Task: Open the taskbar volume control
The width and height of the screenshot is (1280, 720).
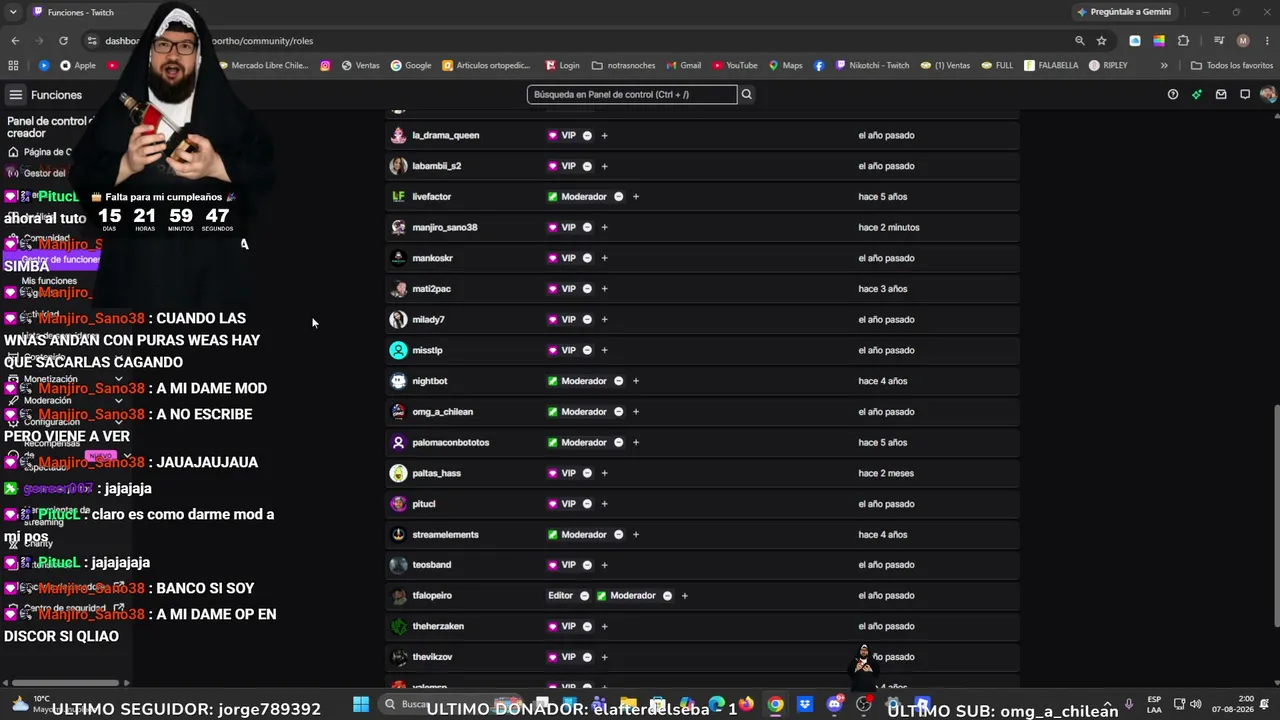Action: pyautogui.click(x=1195, y=704)
